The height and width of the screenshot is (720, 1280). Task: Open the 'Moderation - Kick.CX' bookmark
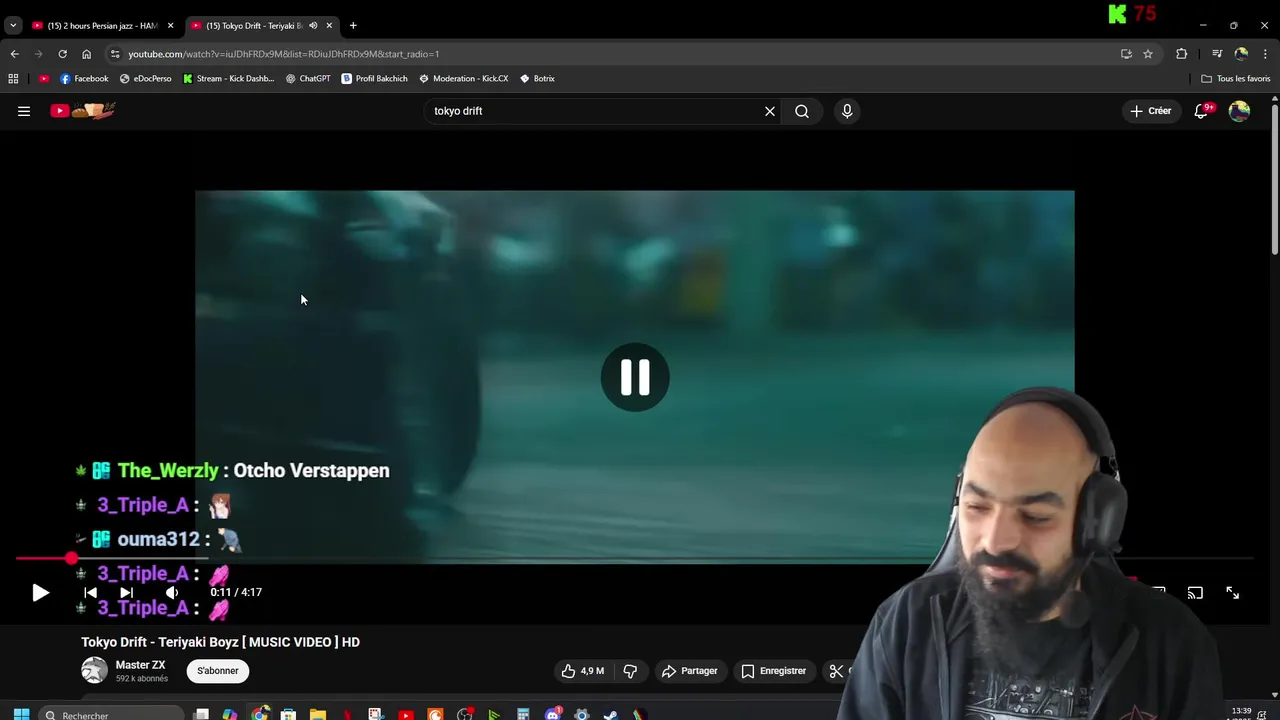click(x=464, y=78)
